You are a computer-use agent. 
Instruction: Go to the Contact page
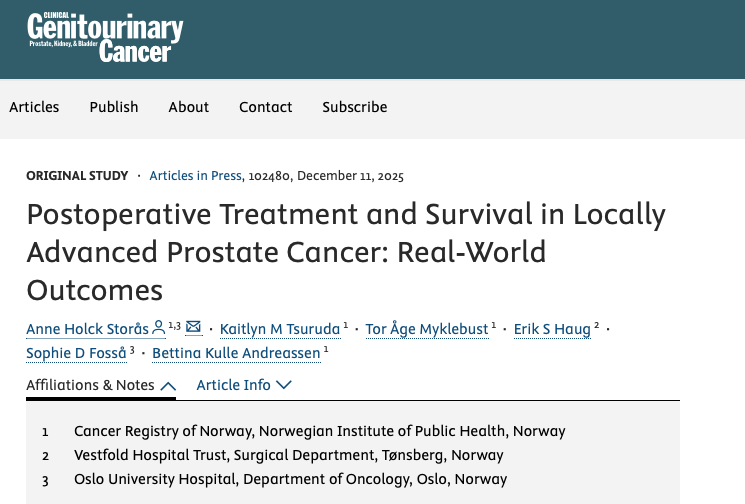tap(266, 107)
